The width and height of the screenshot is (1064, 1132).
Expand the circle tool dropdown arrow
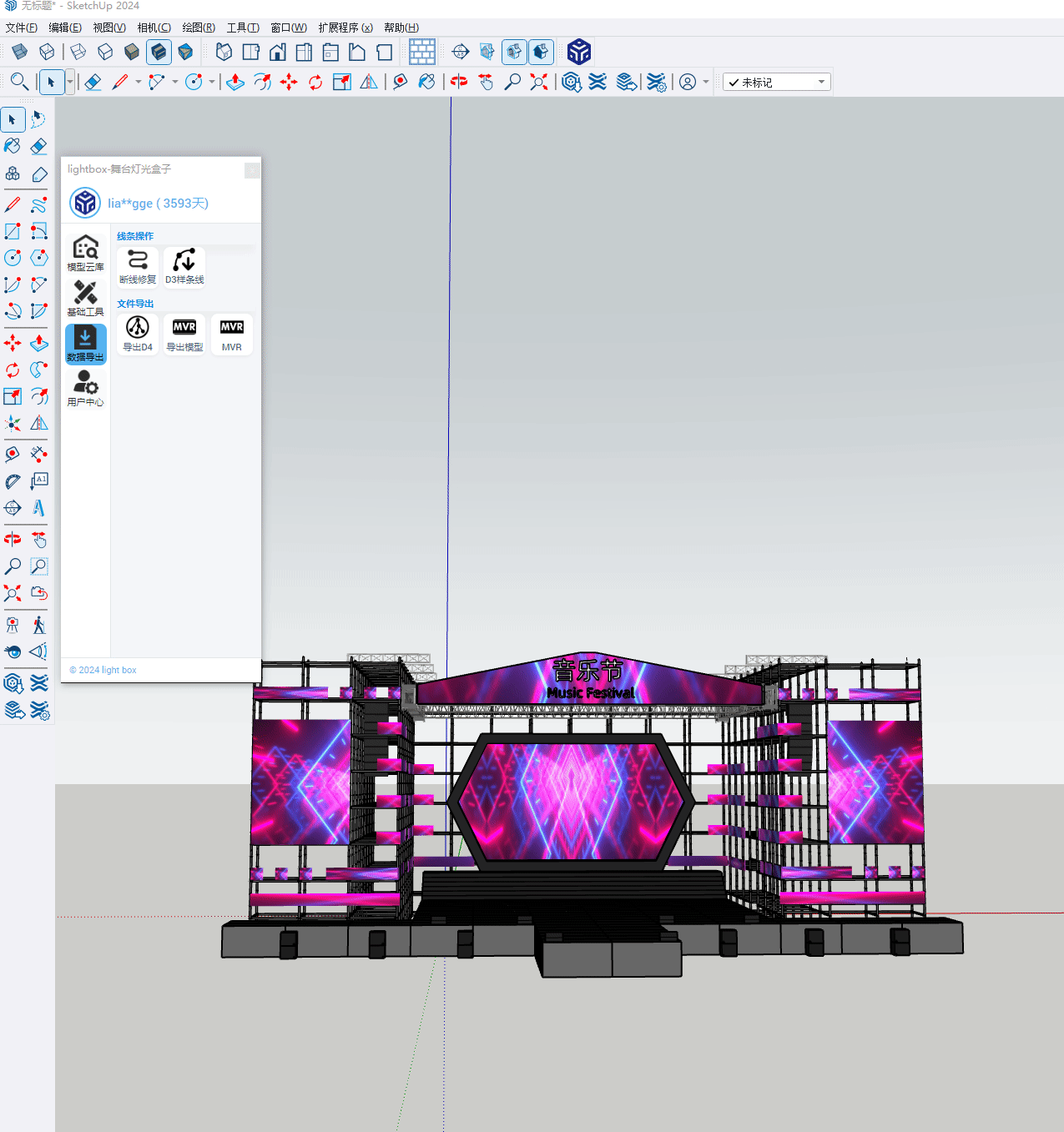[212, 82]
